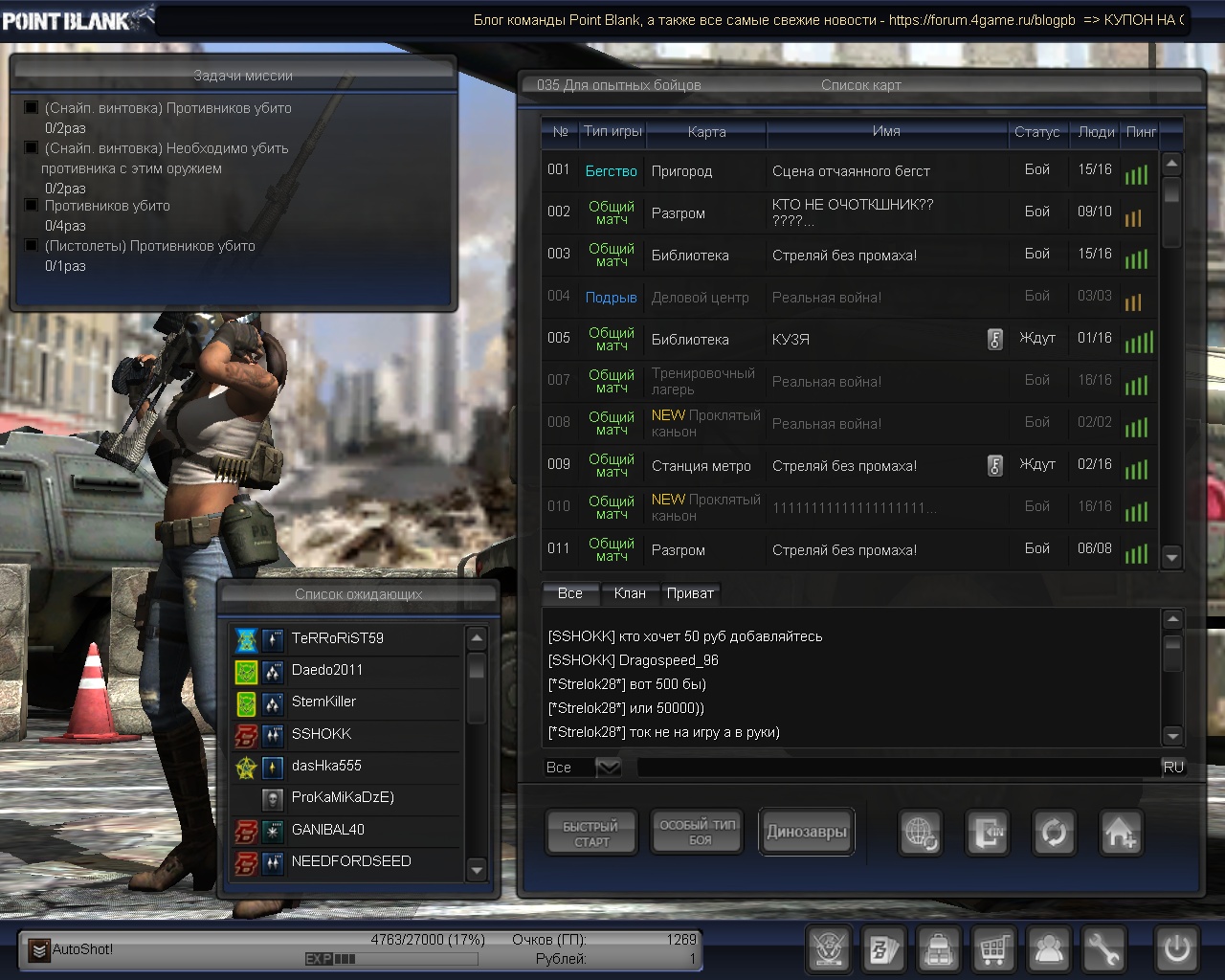Click the door IN enter room icon
This screenshot has width=1225, height=980.
[987, 833]
